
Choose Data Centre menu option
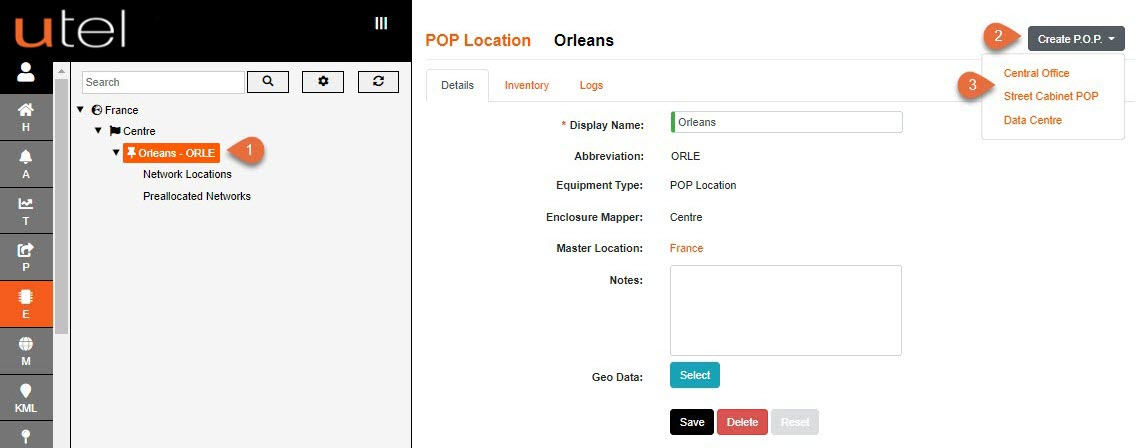1032,120
